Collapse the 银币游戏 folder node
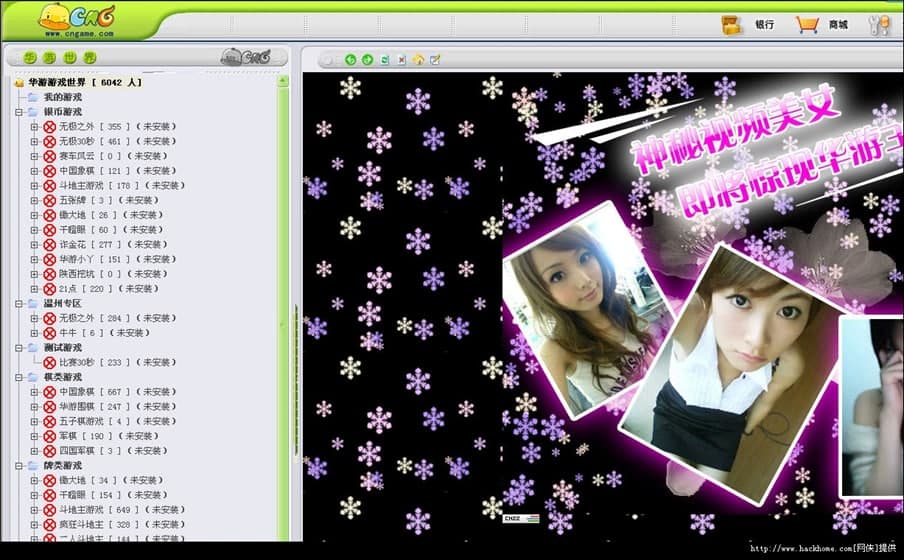904x560 pixels. click(19, 112)
